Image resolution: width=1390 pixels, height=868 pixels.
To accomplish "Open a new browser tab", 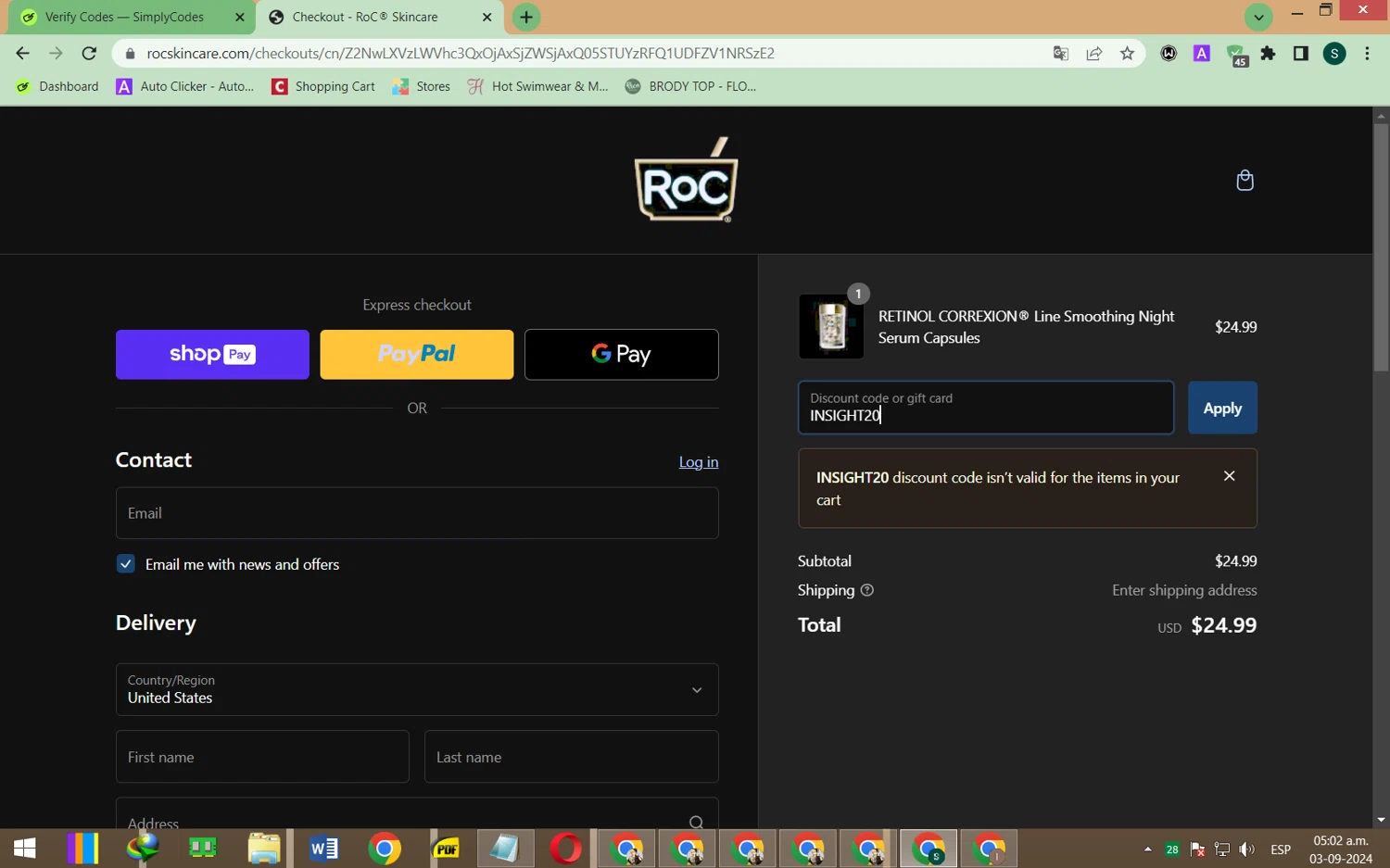I will [526, 17].
